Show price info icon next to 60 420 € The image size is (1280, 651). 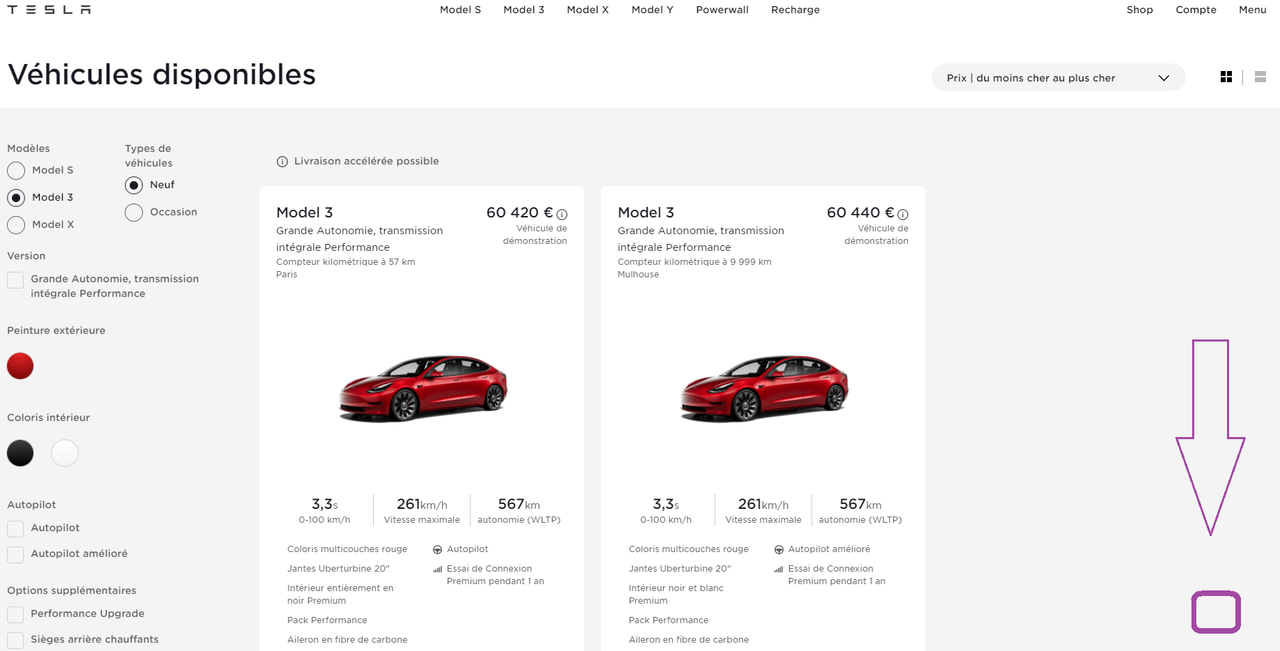(x=562, y=214)
